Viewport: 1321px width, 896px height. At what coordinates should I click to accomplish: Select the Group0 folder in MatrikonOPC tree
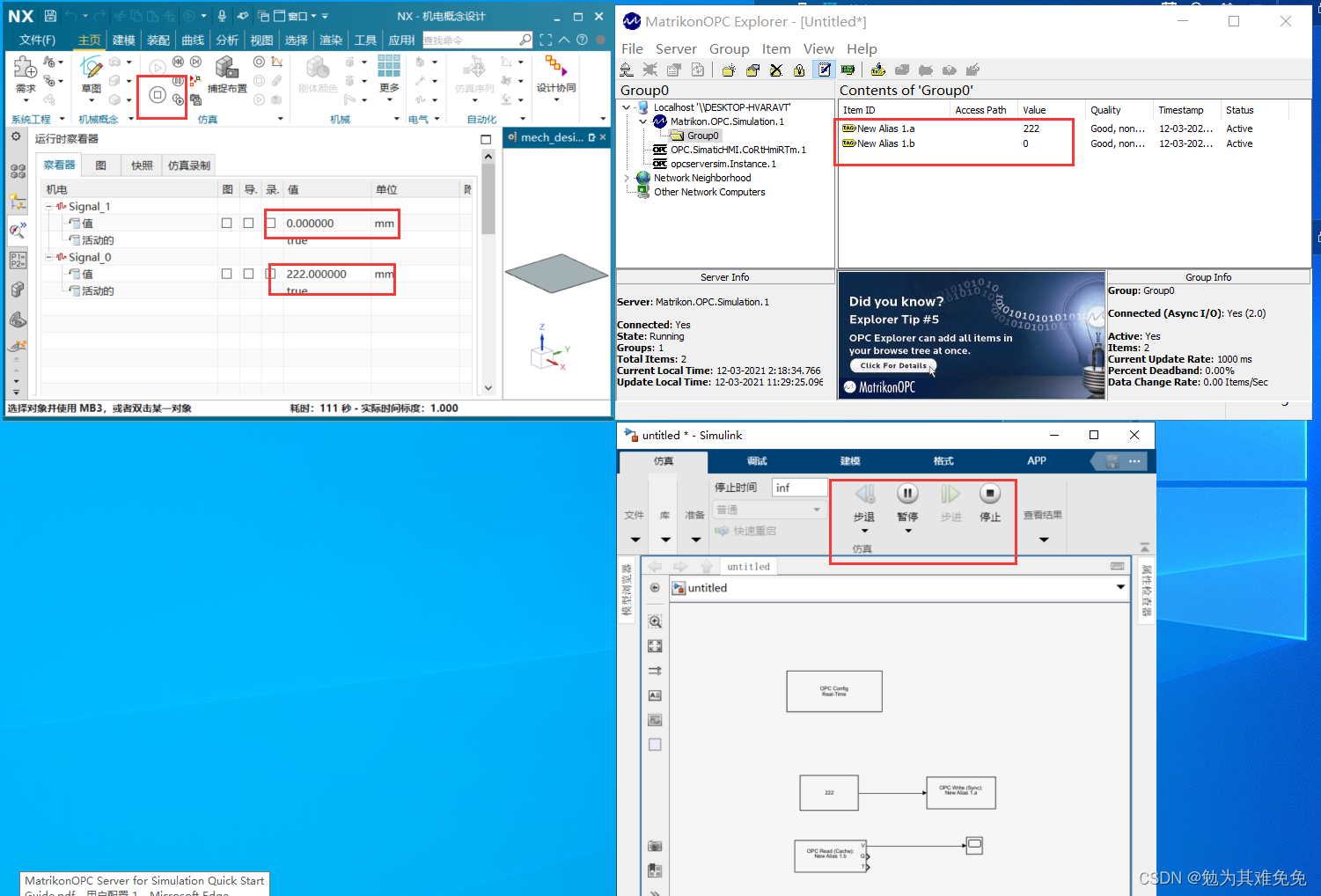tap(695, 136)
